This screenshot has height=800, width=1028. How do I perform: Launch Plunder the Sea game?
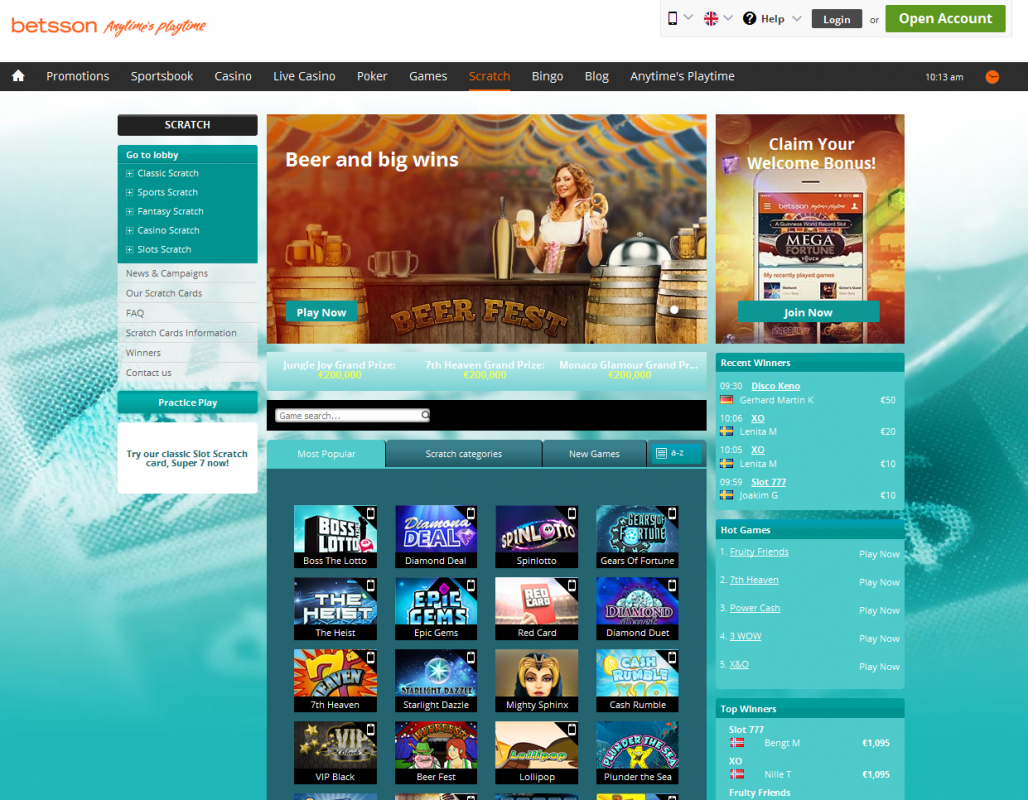[637, 753]
